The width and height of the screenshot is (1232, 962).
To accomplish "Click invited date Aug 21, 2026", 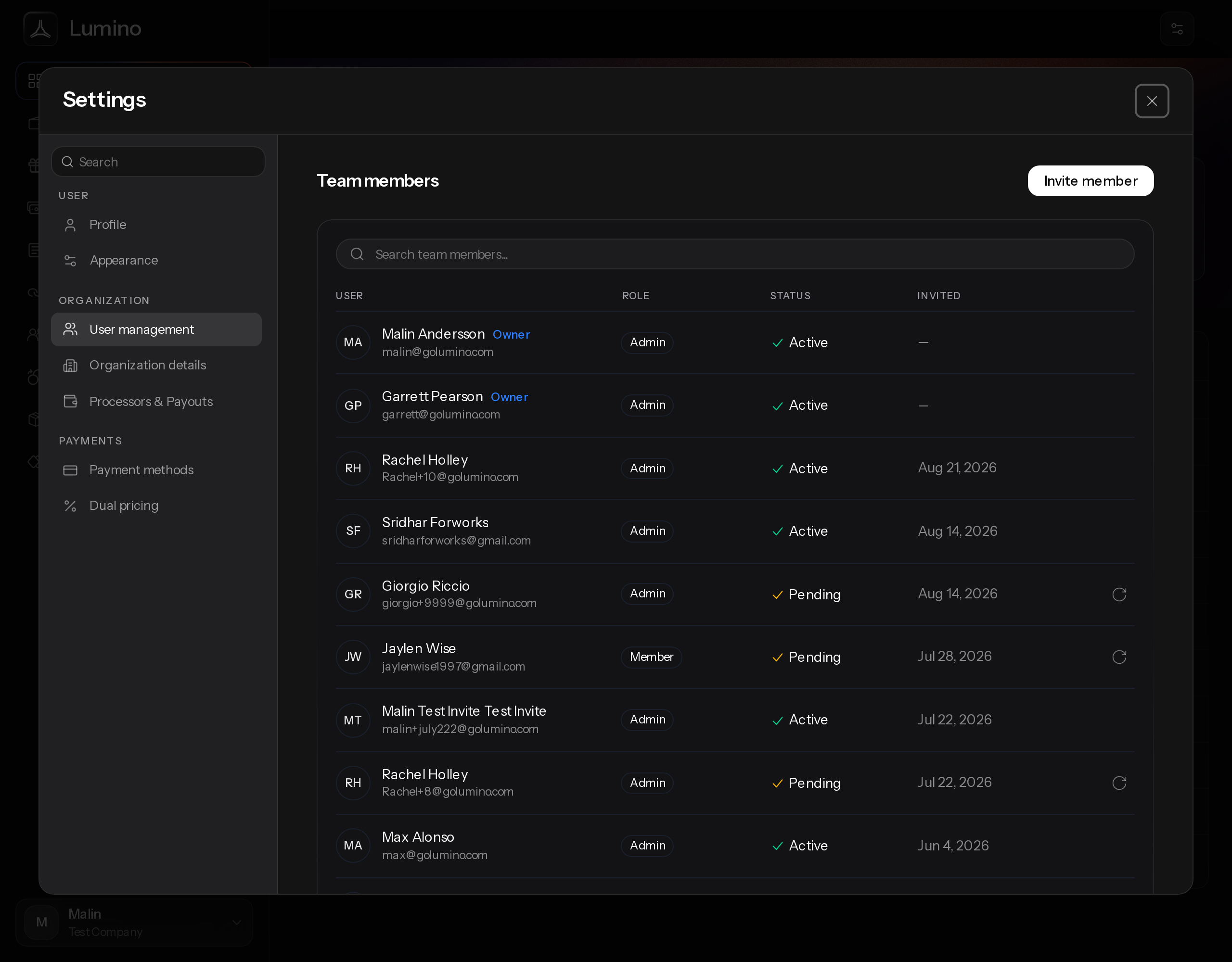I will [x=957, y=468].
